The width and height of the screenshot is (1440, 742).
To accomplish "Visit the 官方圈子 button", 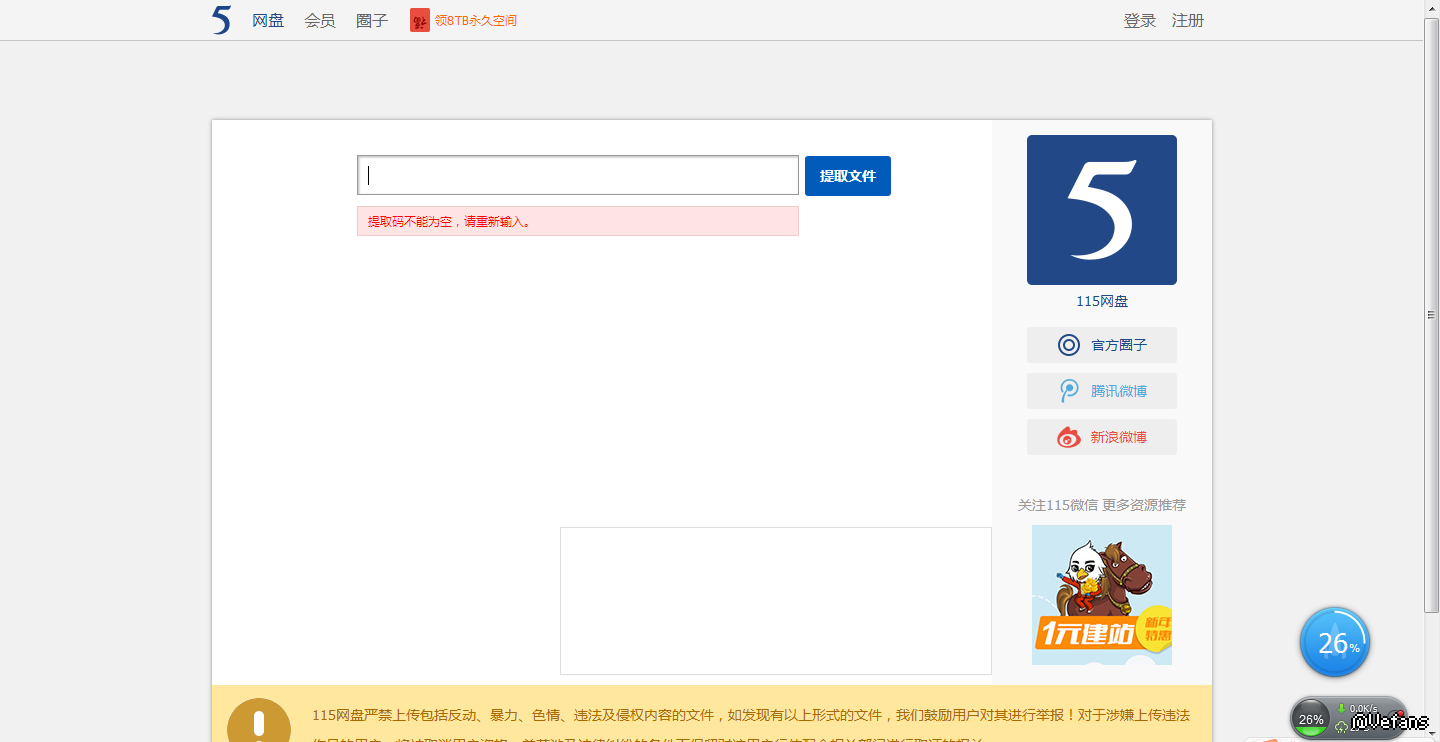I will pyautogui.click(x=1102, y=345).
